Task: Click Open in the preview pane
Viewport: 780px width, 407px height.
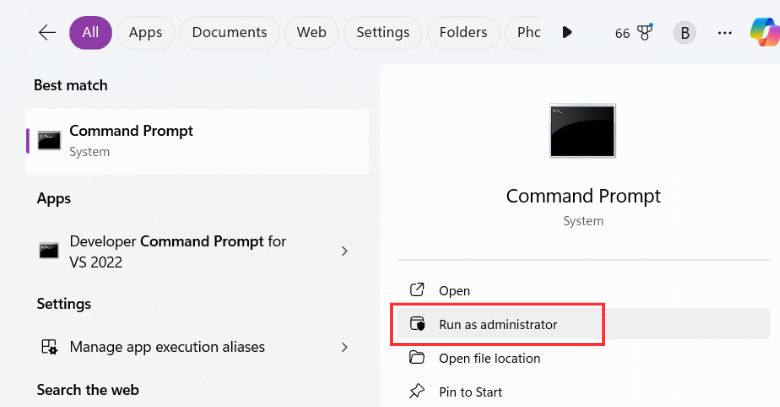Action: click(x=583, y=290)
